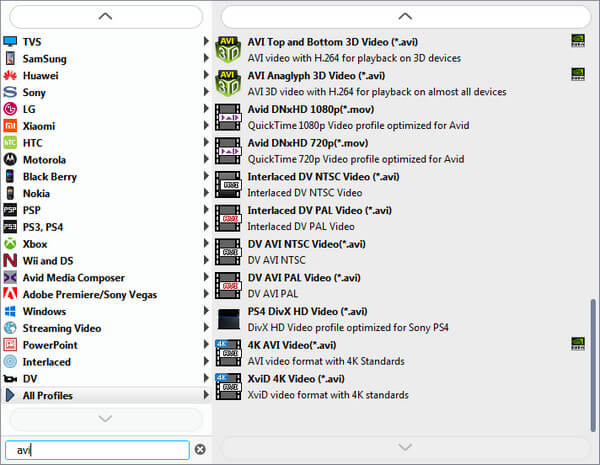Click the Adobe logo icon
600x465 pixels.
10,294
